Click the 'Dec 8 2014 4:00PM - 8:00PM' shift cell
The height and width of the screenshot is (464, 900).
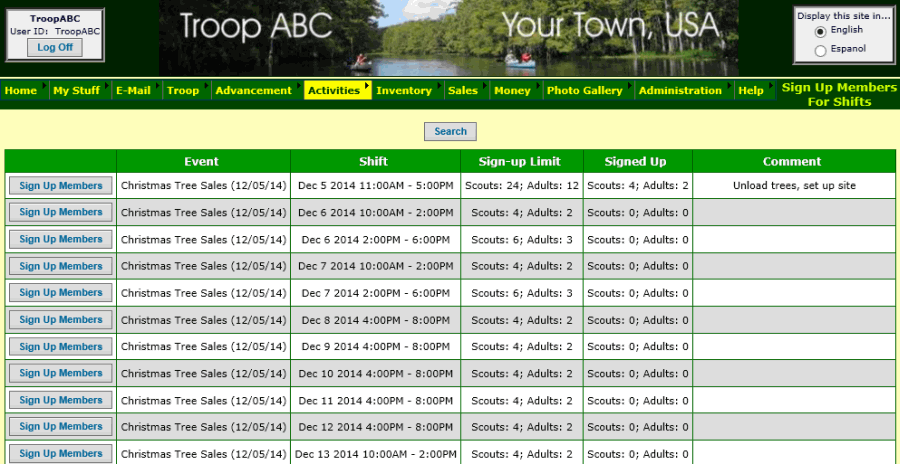[375, 320]
